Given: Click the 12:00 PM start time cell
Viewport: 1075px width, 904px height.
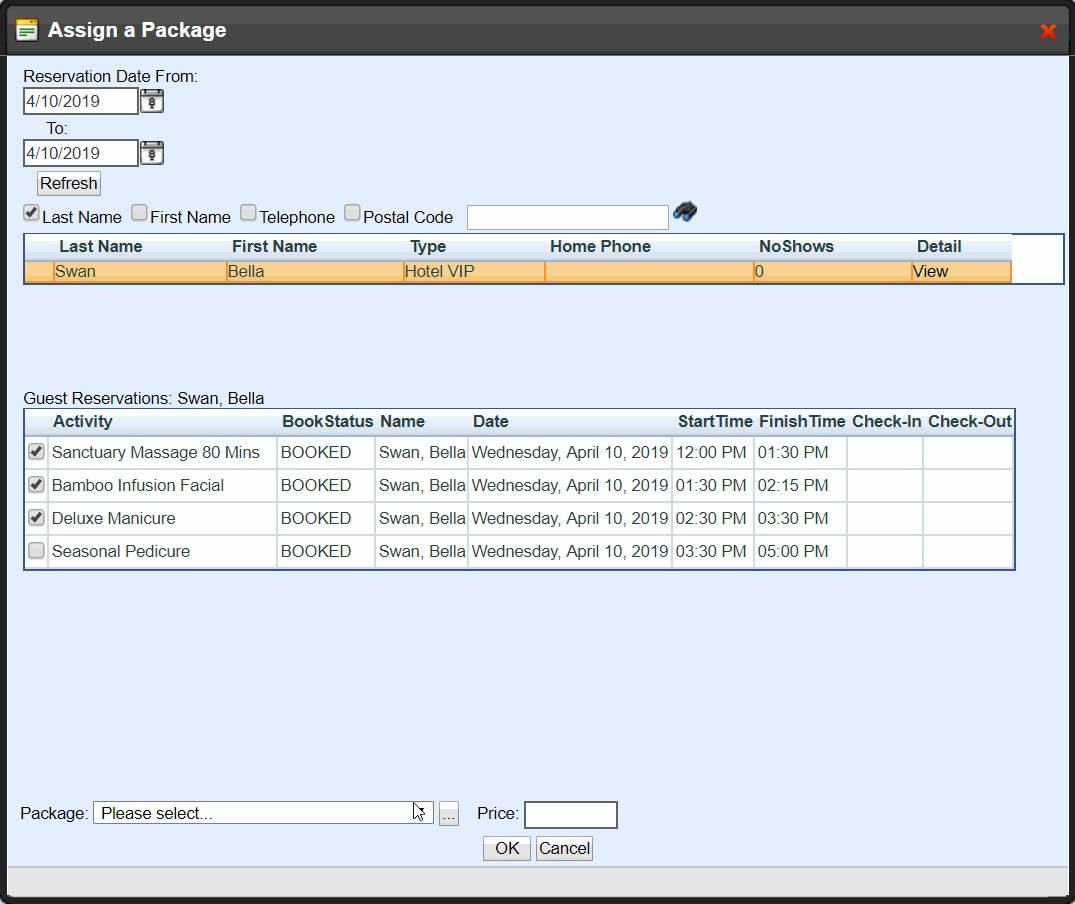Looking at the screenshot, I should [711, 452].
